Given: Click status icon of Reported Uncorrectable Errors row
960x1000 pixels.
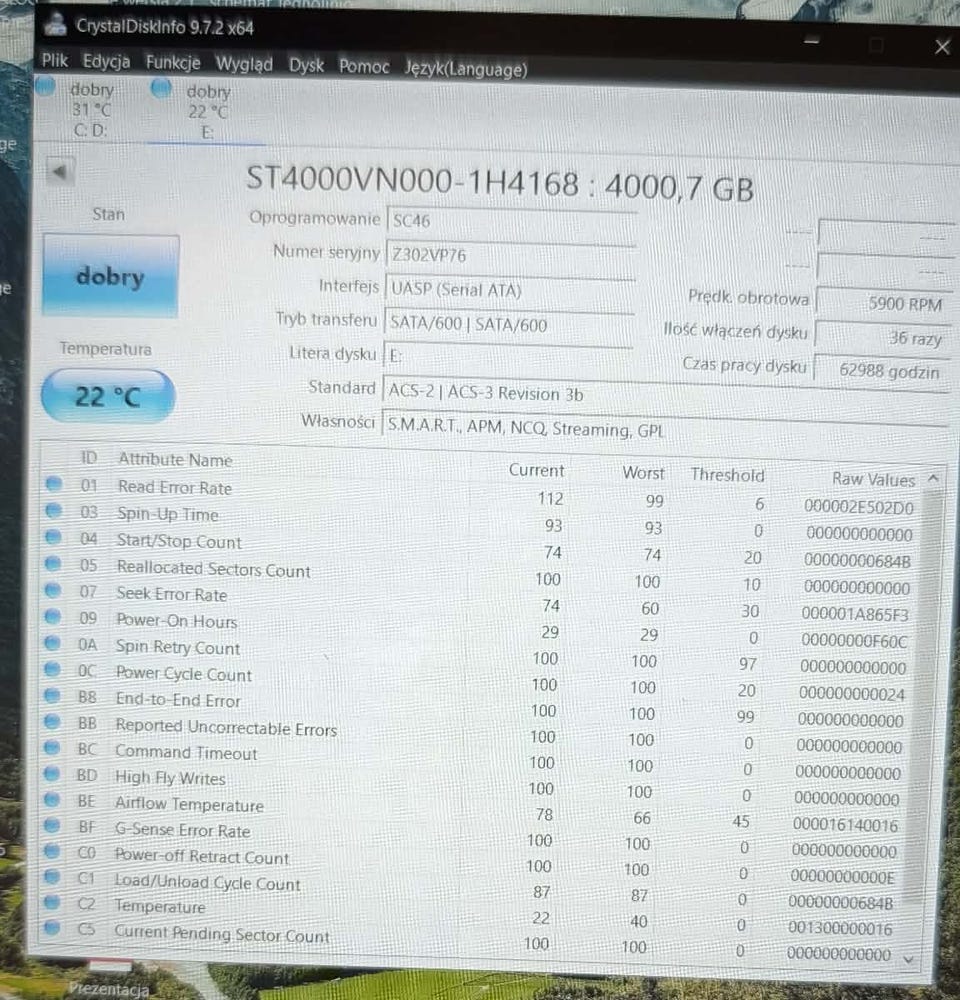Looking at the screenshot, I should tap(52, 721).
